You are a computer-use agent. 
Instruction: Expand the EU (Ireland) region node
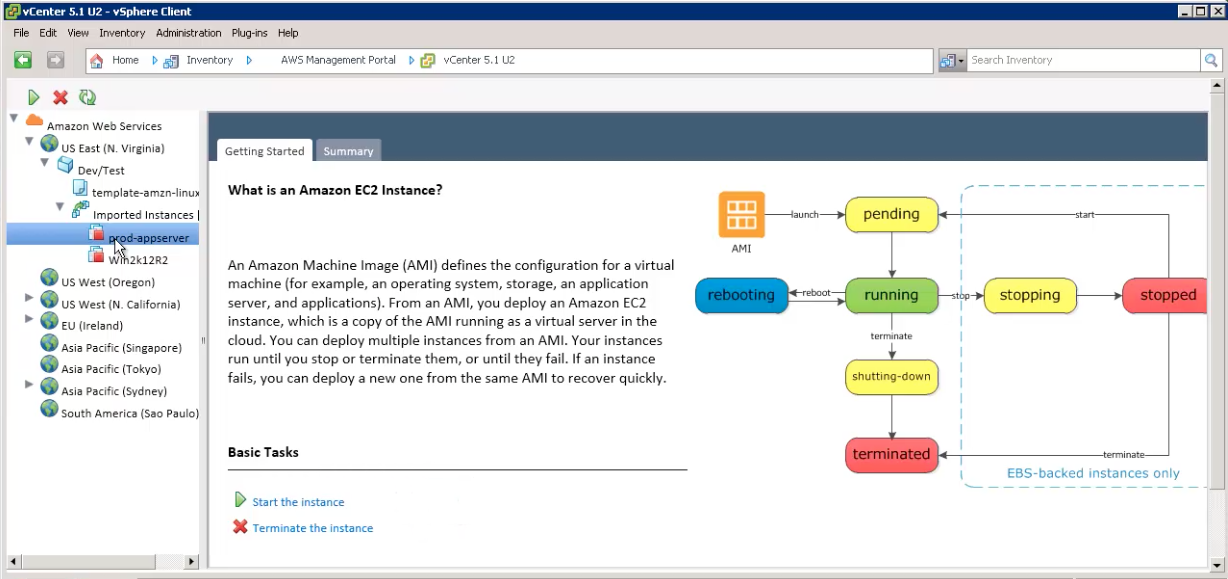click(x=30, y=320)
